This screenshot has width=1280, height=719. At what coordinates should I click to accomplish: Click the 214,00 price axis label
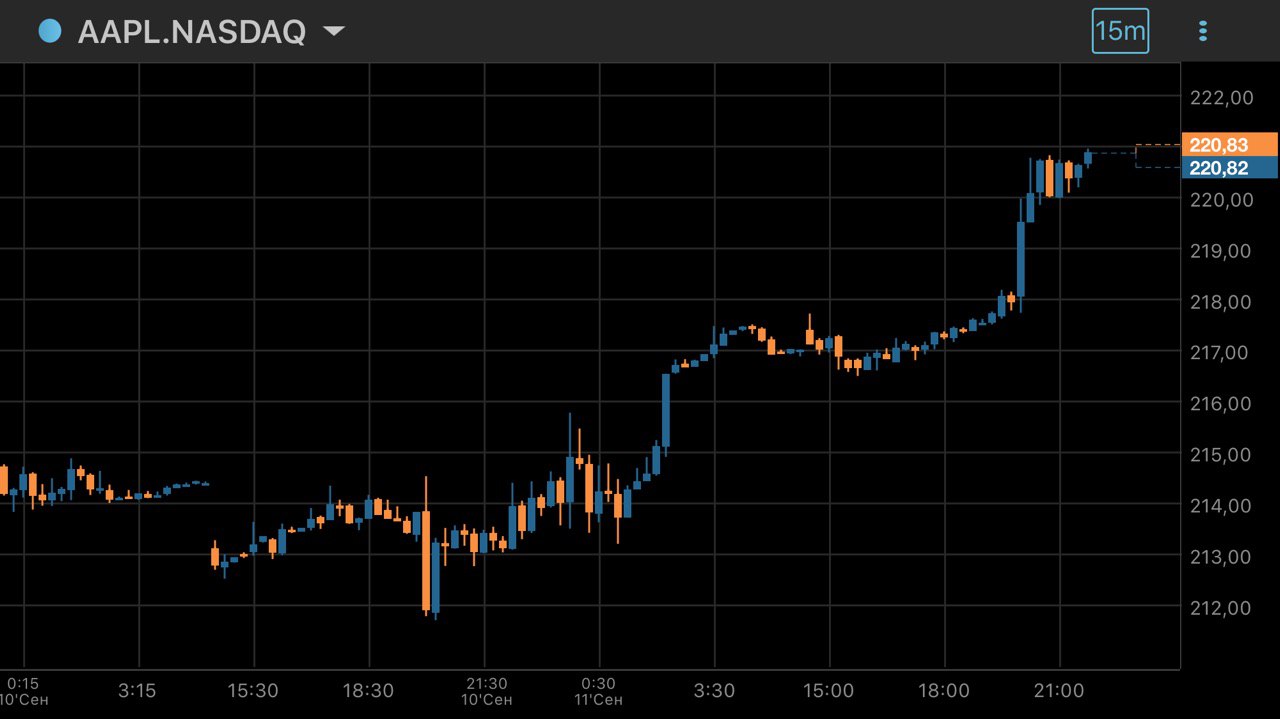click(x=1221, y=506)
